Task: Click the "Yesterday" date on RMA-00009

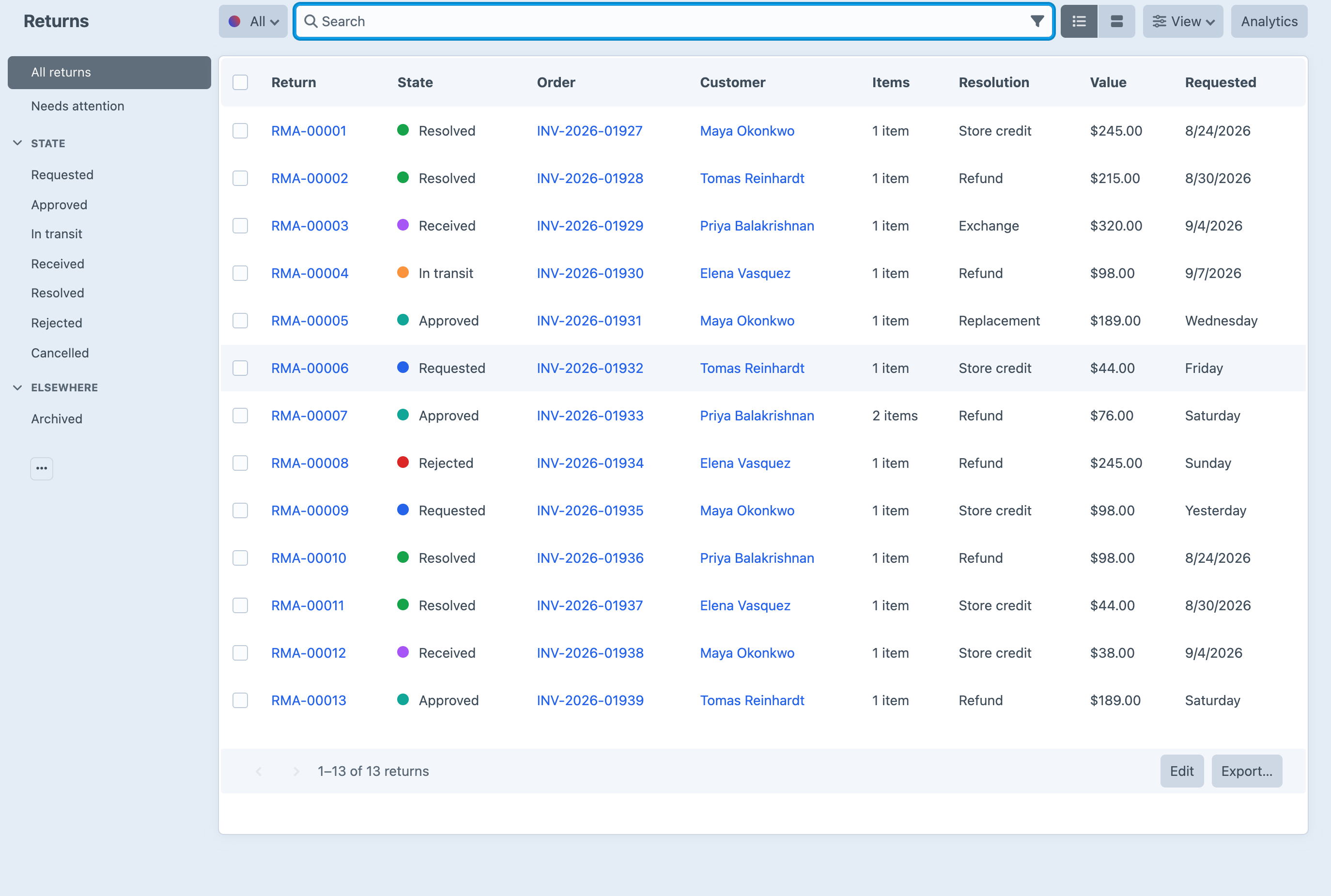Action: pos(1216,510)
